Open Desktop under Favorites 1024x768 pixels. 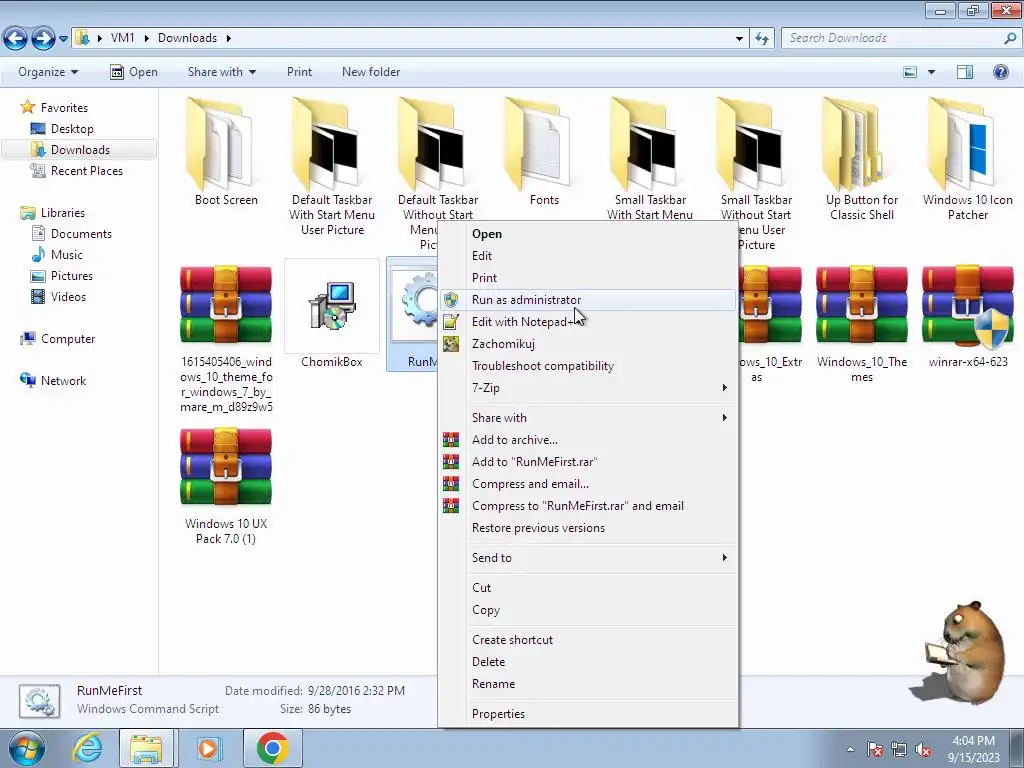[x=62, y=129]
